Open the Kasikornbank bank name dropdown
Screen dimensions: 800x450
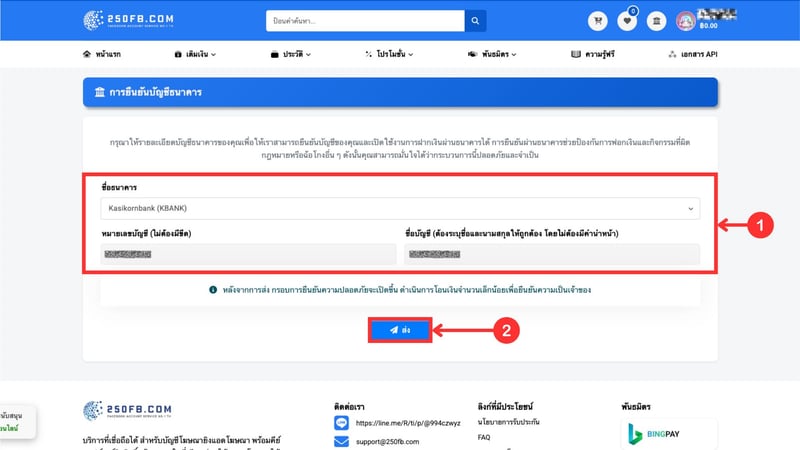click(400, 208)
